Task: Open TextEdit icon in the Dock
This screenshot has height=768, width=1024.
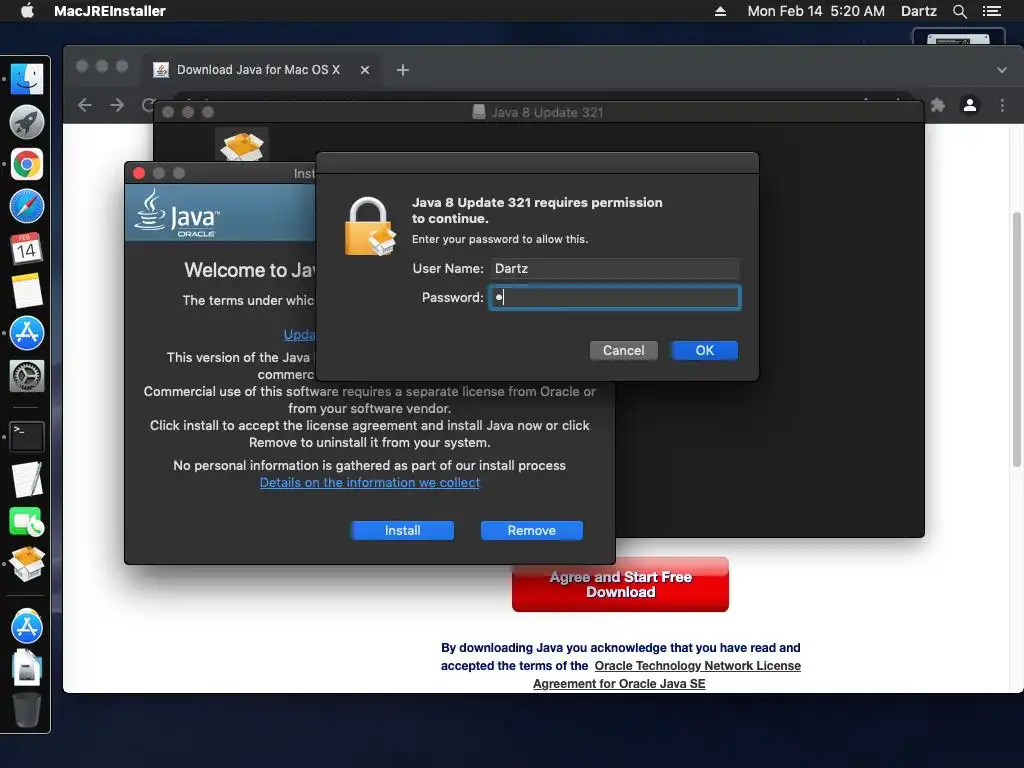Action: tap(27, 479)
